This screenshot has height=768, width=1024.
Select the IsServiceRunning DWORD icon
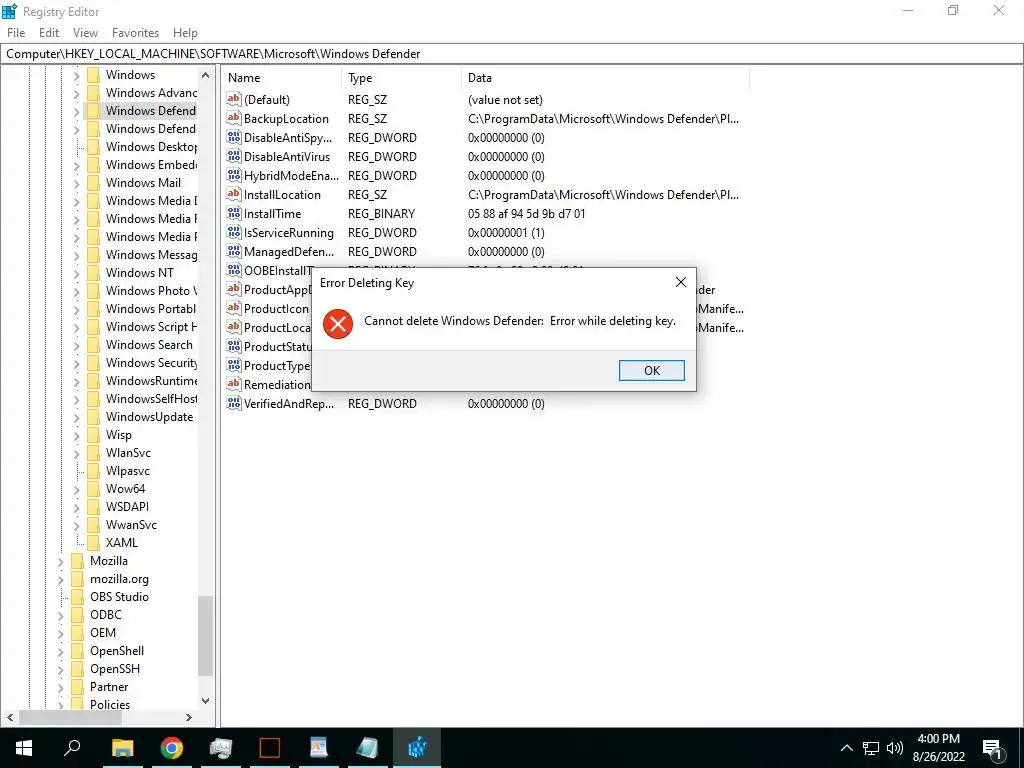234,232
